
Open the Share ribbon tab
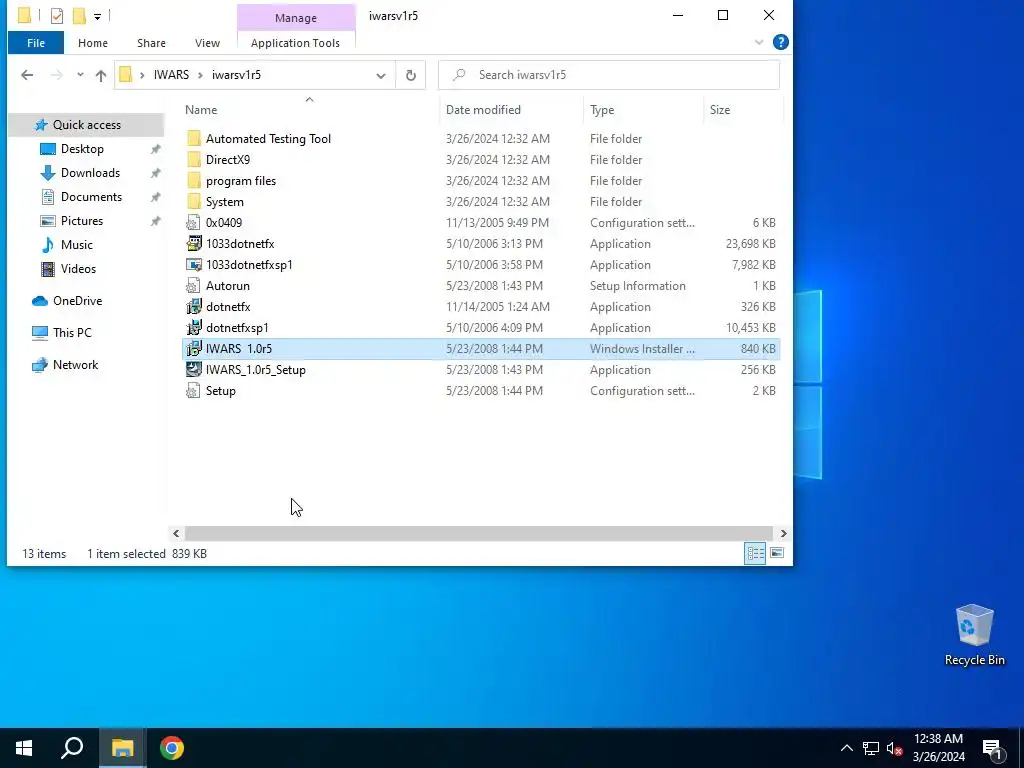point(151,43)
